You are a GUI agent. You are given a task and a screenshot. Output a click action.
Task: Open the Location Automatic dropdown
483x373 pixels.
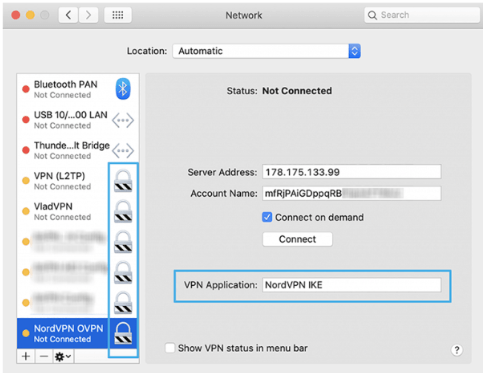[266, 51]
